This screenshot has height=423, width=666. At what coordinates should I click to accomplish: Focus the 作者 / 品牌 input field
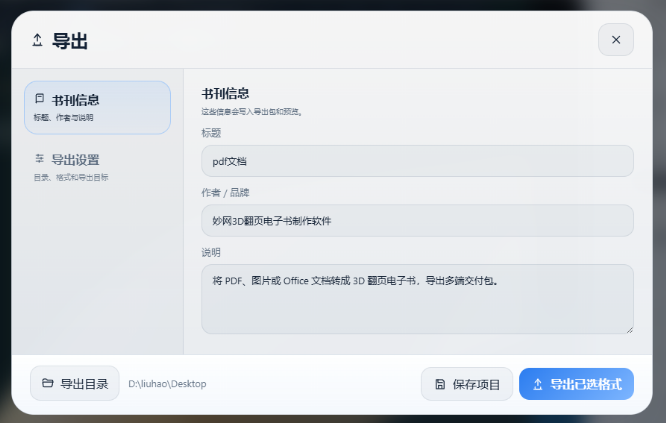coord(417,220)
